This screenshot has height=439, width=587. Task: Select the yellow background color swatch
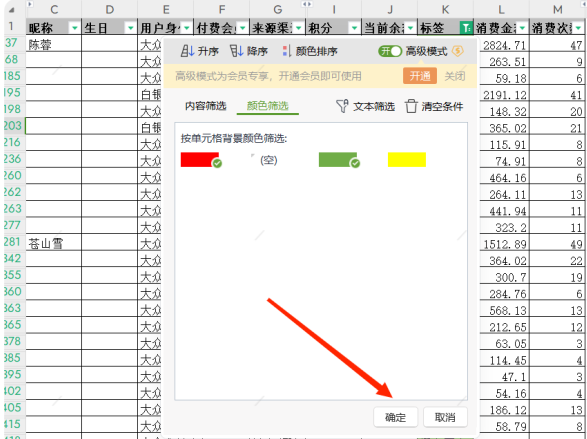click(x=407, y=160)
